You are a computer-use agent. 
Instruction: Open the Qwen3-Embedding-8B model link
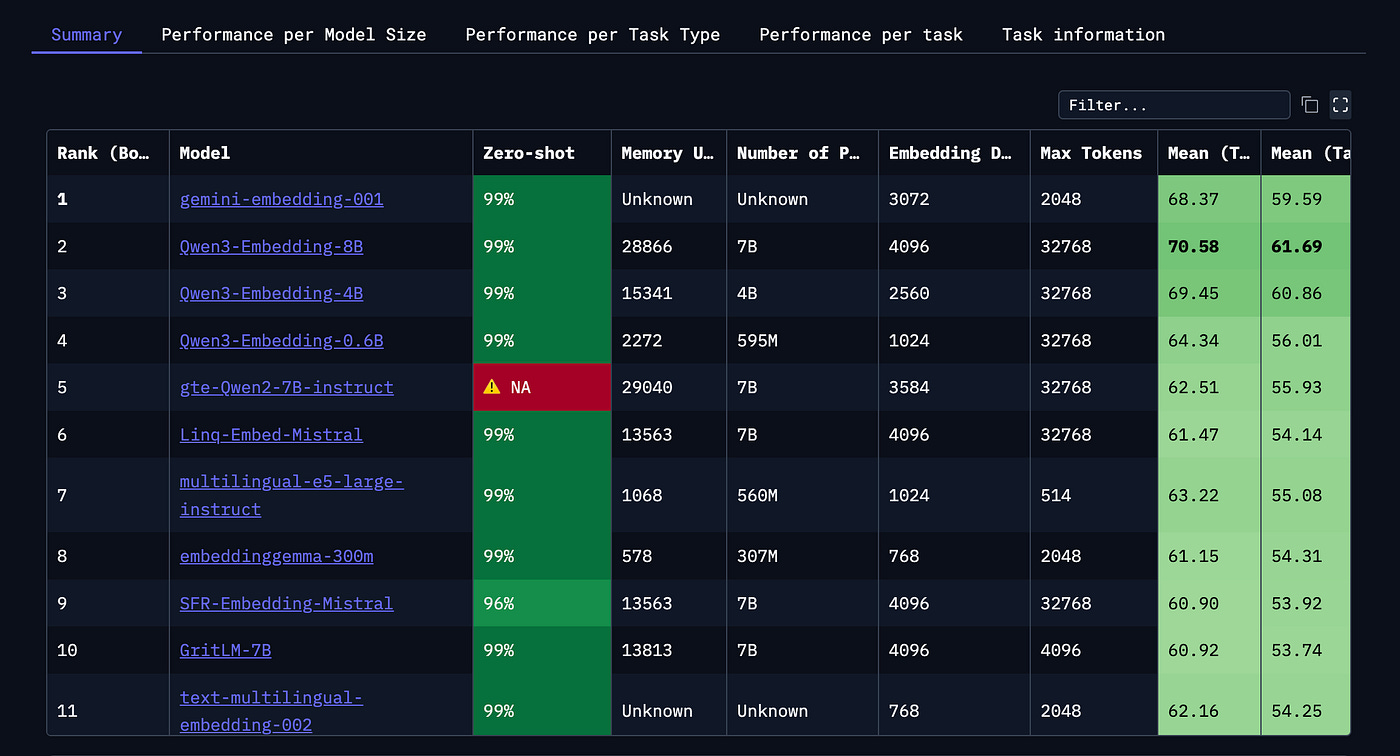point(271,246)
